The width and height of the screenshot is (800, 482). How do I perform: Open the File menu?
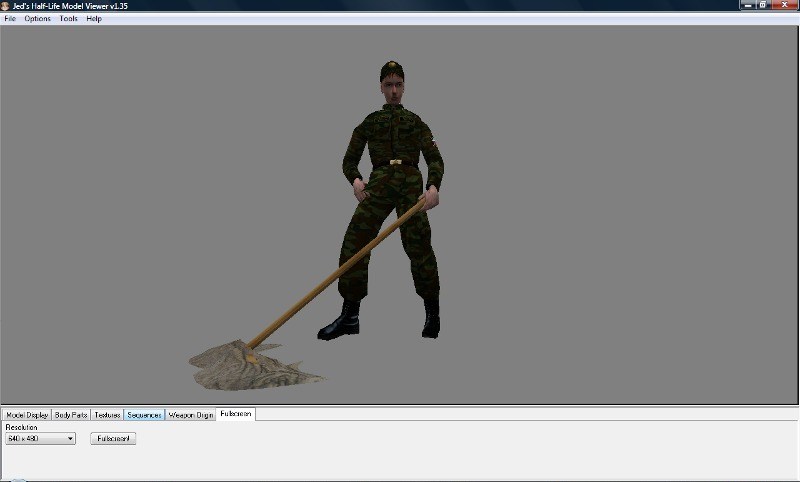coord(10,18)
